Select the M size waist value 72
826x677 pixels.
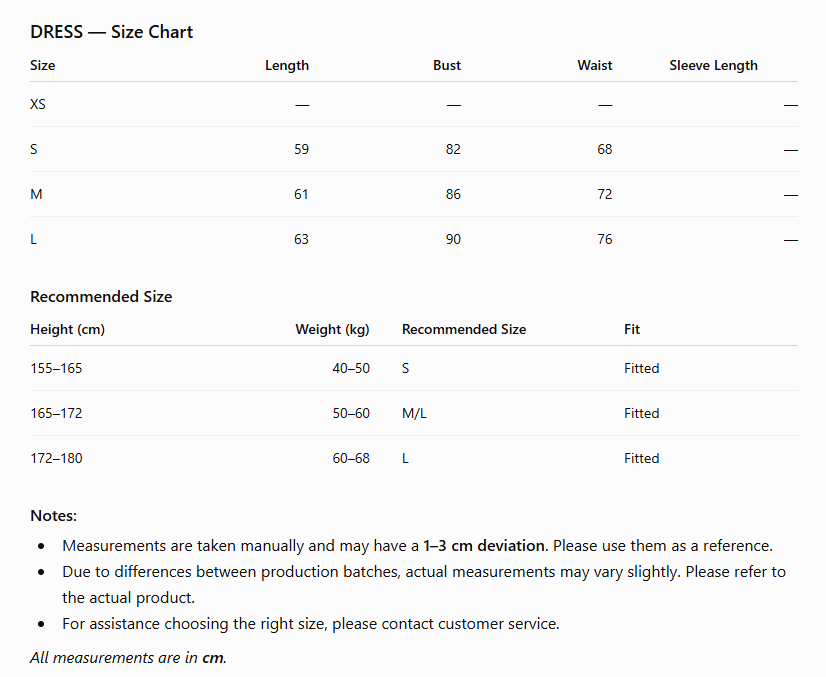(x=605, y=194)
